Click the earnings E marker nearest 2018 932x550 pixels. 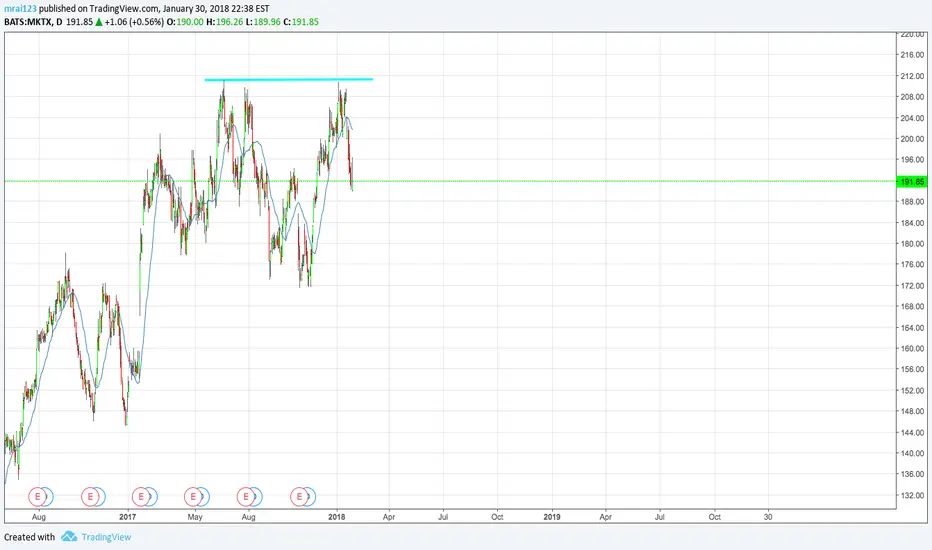pyautogui.click(x=299, y=496)
